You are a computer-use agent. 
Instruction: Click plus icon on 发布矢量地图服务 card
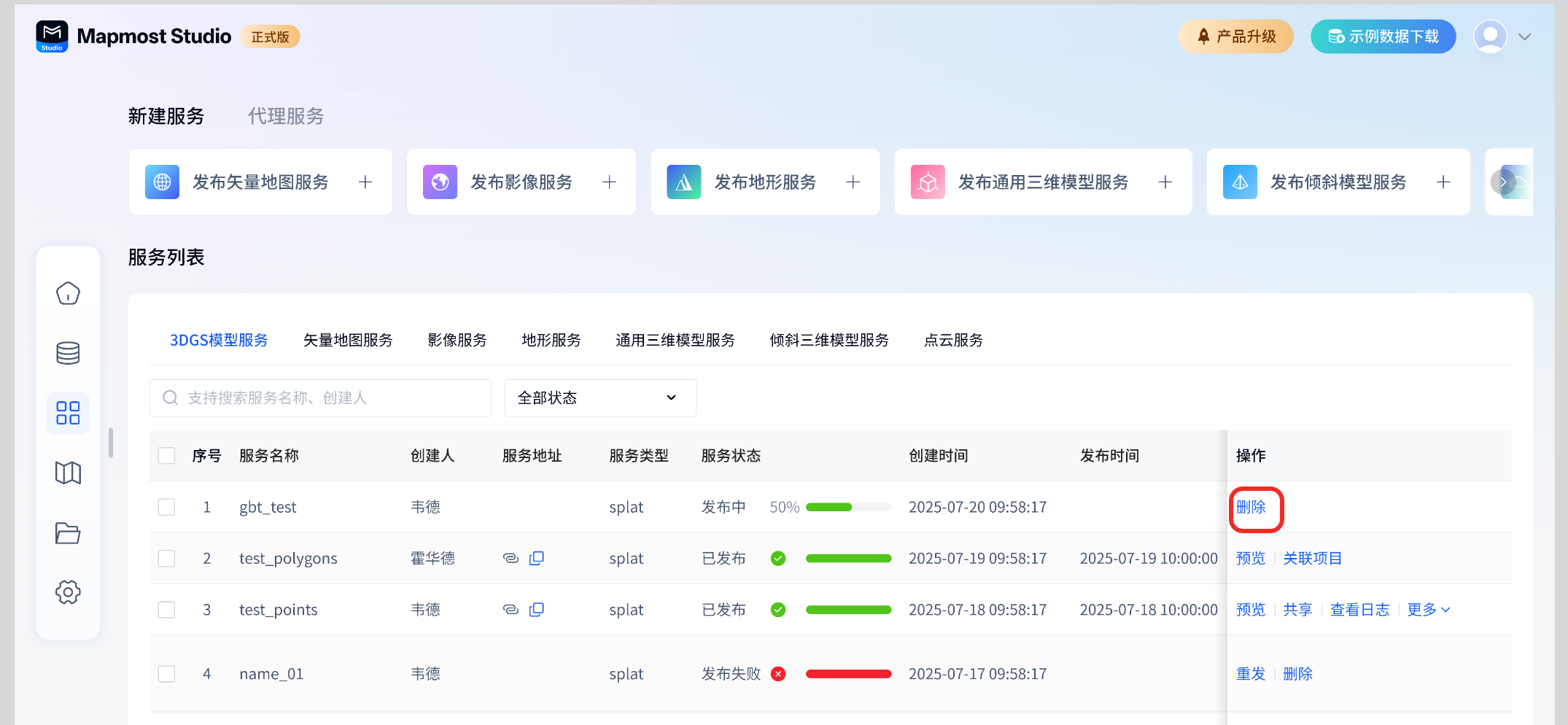[365, 182]
